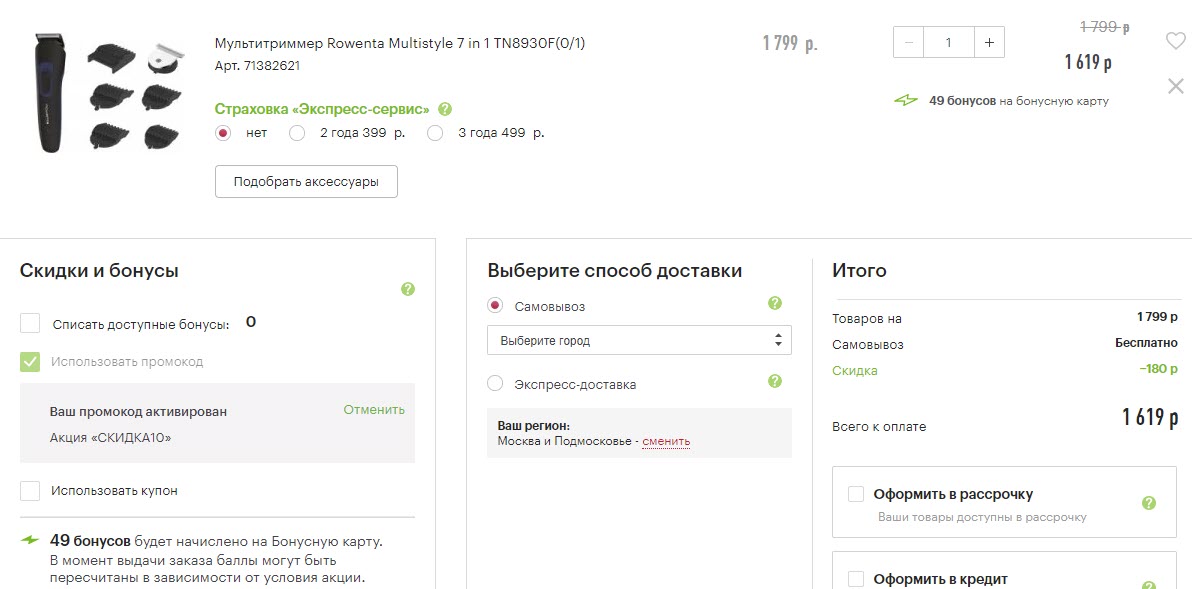Switch delivery to Экспресс-доставка
This screenshot has width=1192, height=589.
click(x=494, y=383)
